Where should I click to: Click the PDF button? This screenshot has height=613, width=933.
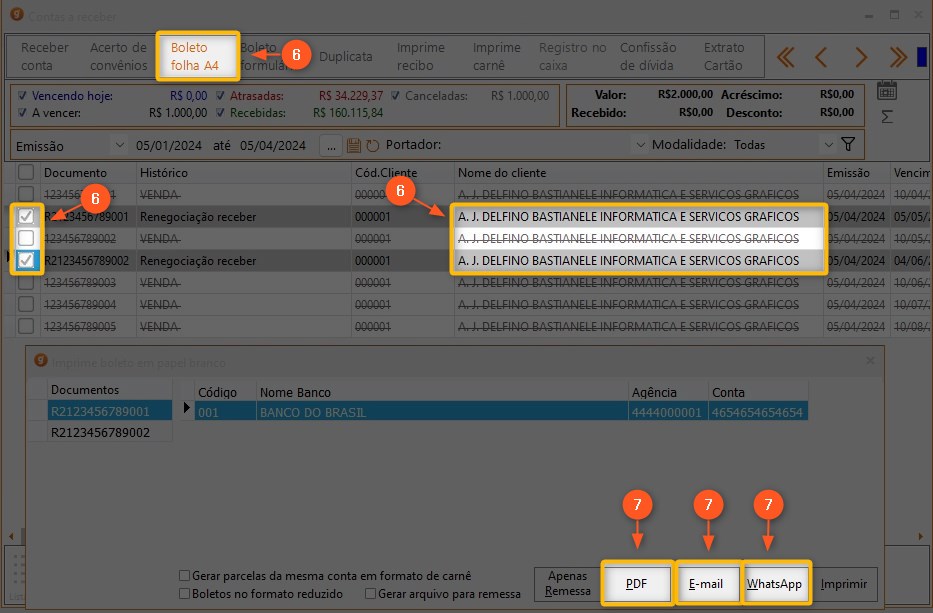coord(636,584)
